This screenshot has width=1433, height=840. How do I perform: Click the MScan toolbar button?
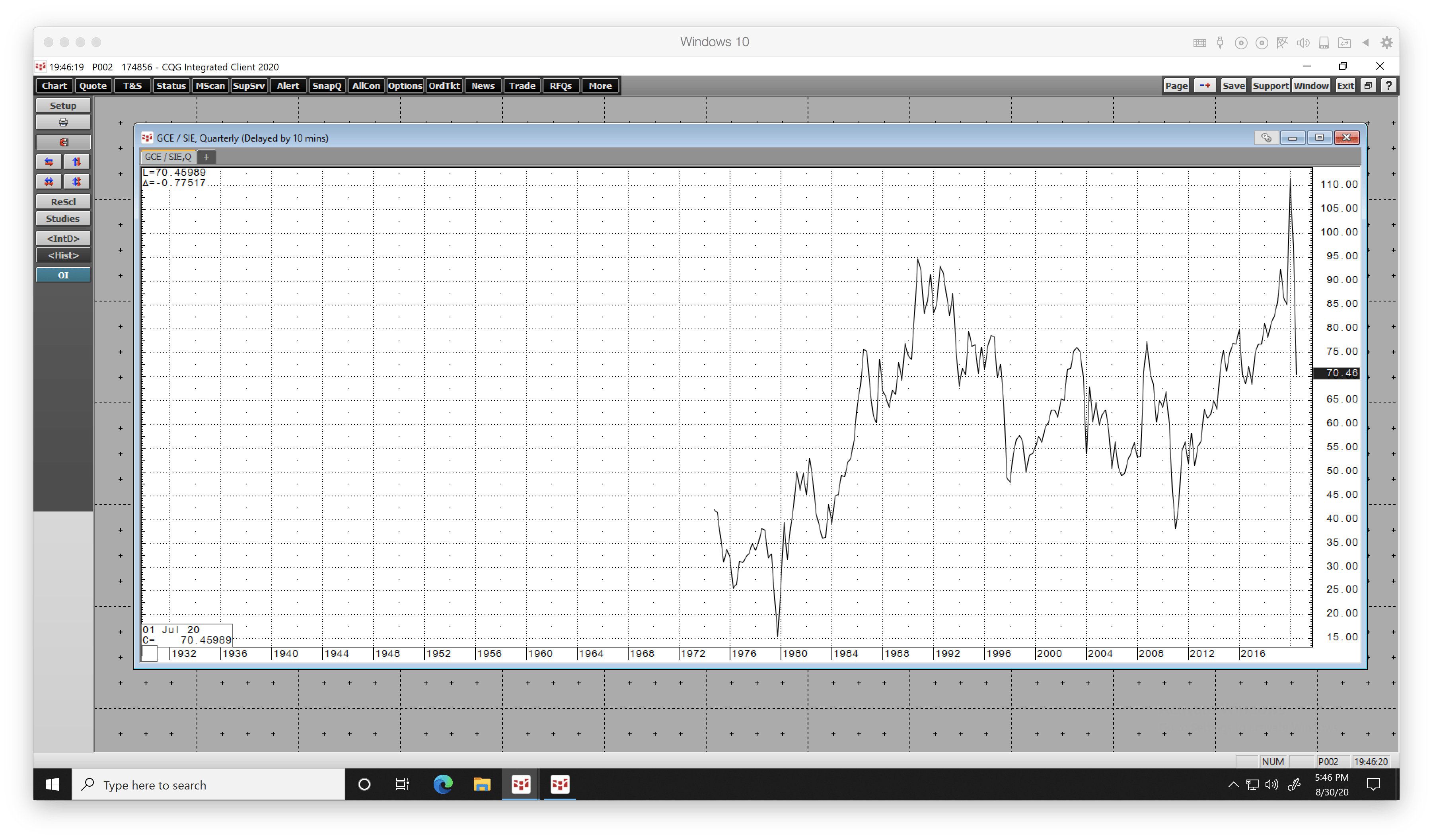click(210, 86)
